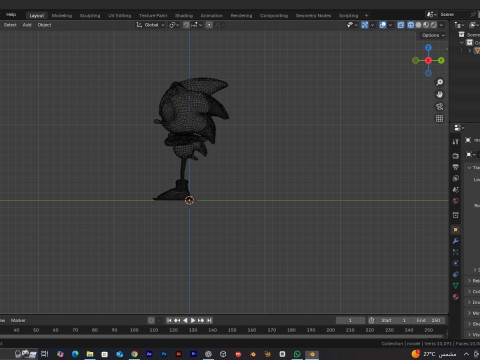480x360 pixels.
Task: Switch to the Modeling workspace tab
Action: [62, 16]
